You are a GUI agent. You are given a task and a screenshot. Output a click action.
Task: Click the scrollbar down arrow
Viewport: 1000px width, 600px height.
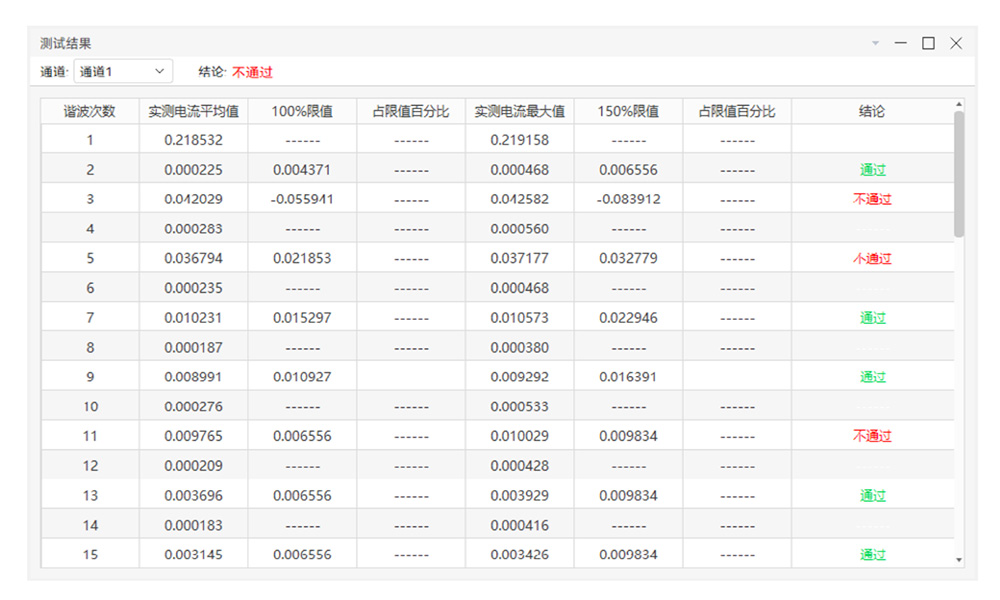tap(959, 560)
